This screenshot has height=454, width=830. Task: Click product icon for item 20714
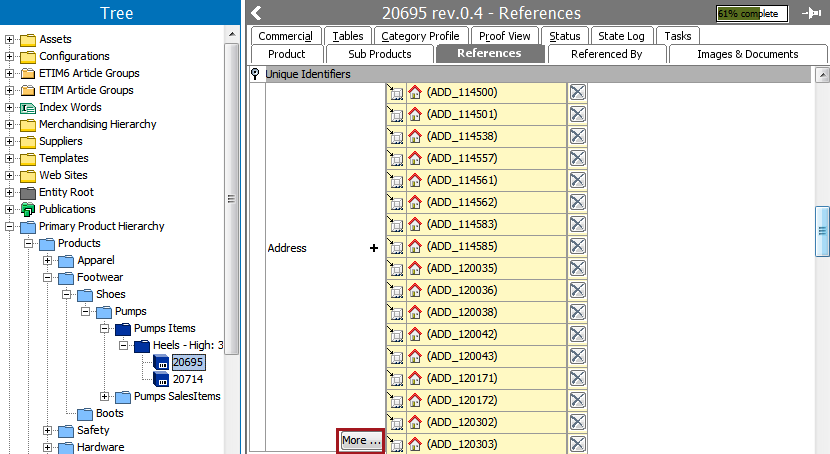161,379
